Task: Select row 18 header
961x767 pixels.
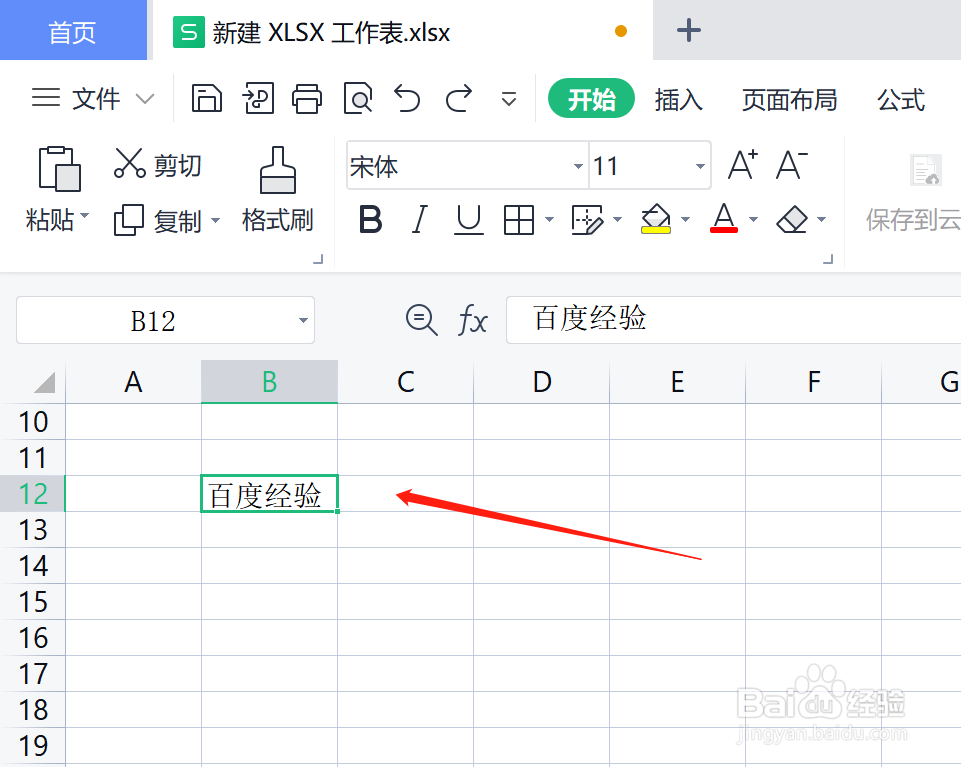Action: (32, 710)
